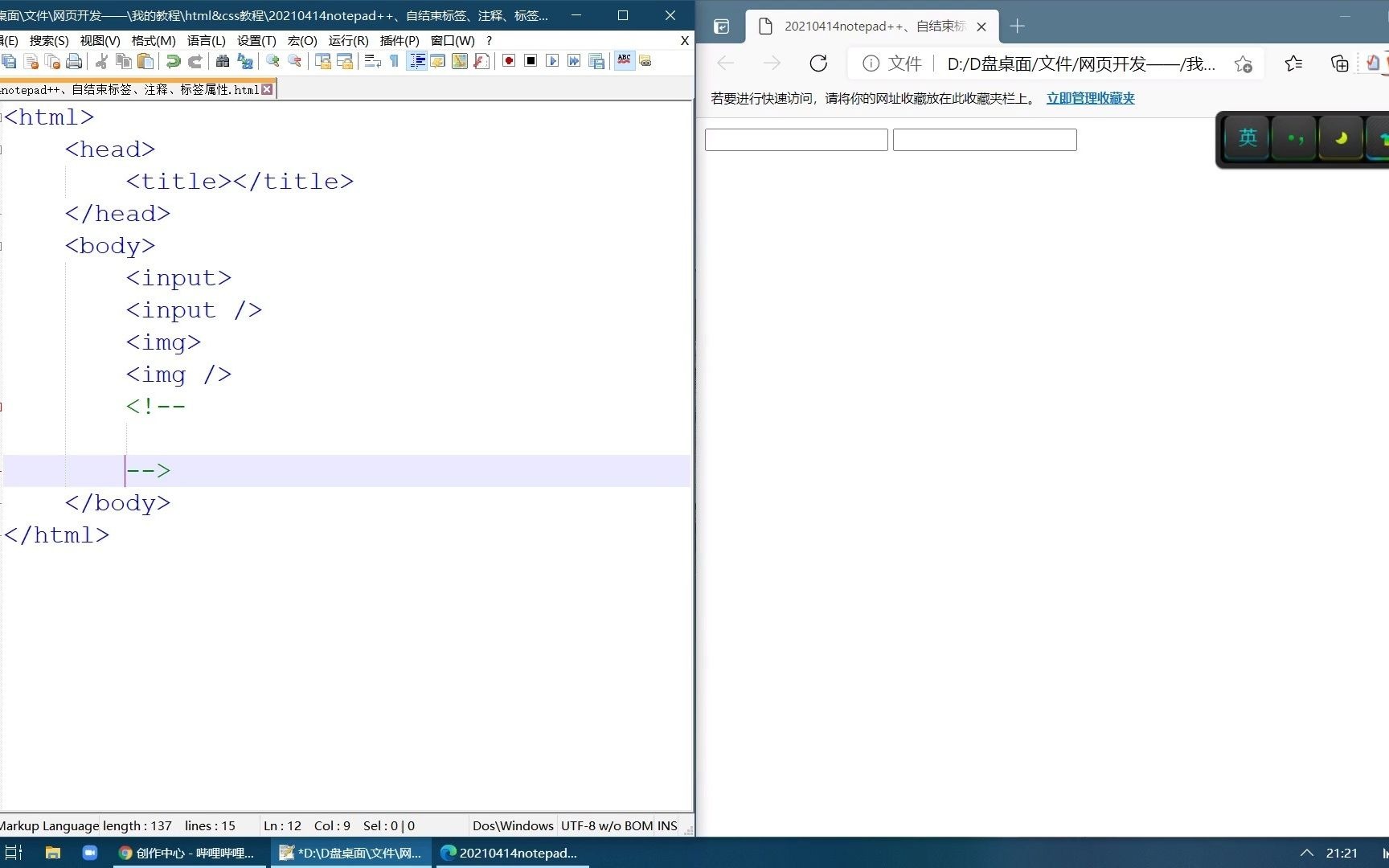The image size is (1389, 868).
Task: Open Find with the binoculars icon
Action: [x=223, y=61]
